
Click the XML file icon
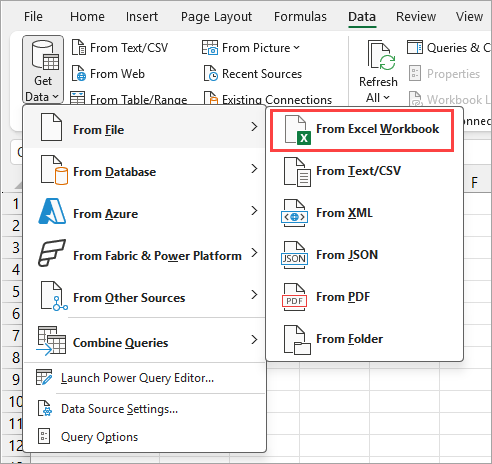(295, 214)
